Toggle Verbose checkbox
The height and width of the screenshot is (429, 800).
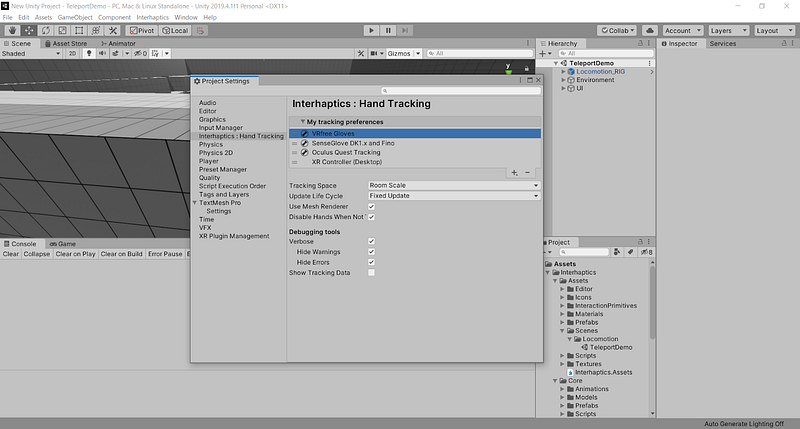coord(371,241)
